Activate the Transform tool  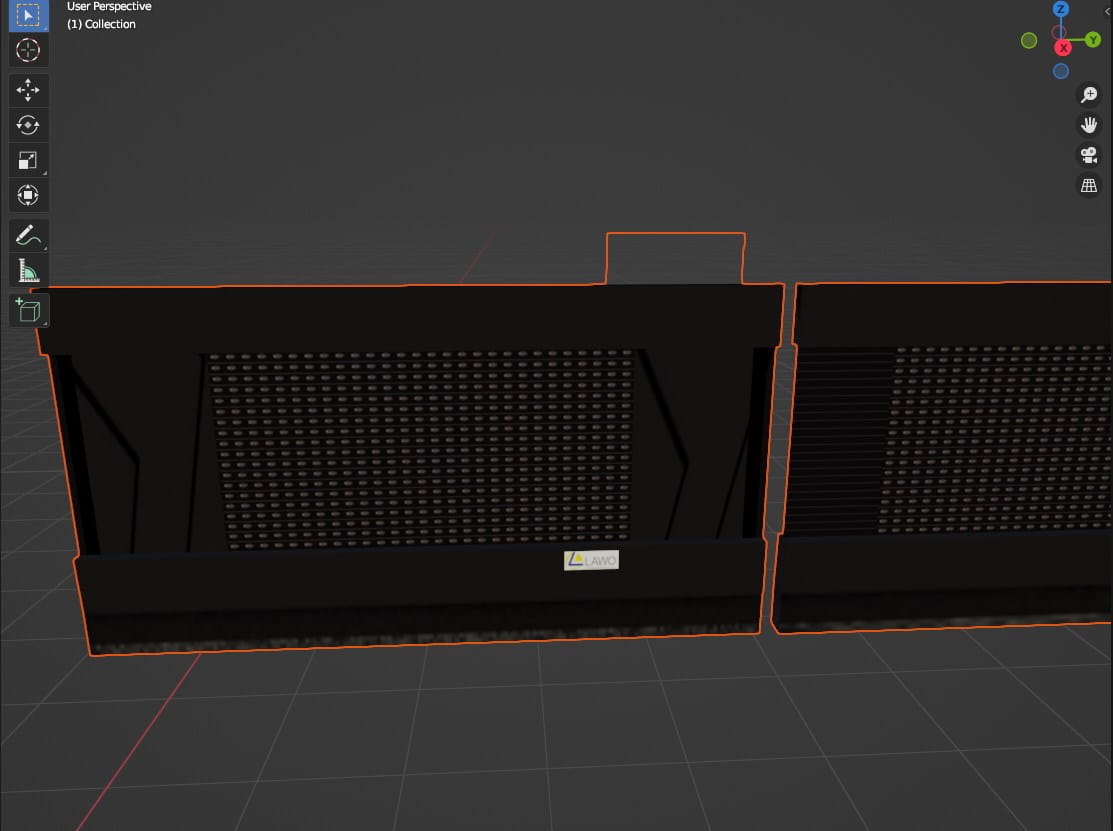point(28,195)
